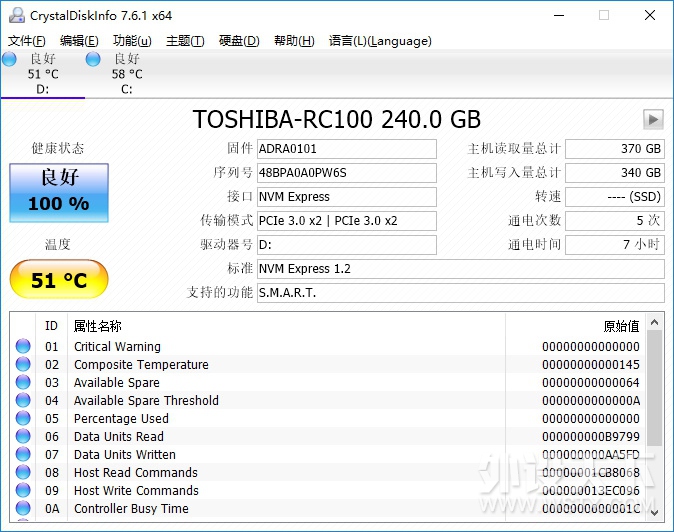Screen dimensions: 674x532
Task: Click the scrollbar up arrow in SMART list
Action: pos(655,322)
